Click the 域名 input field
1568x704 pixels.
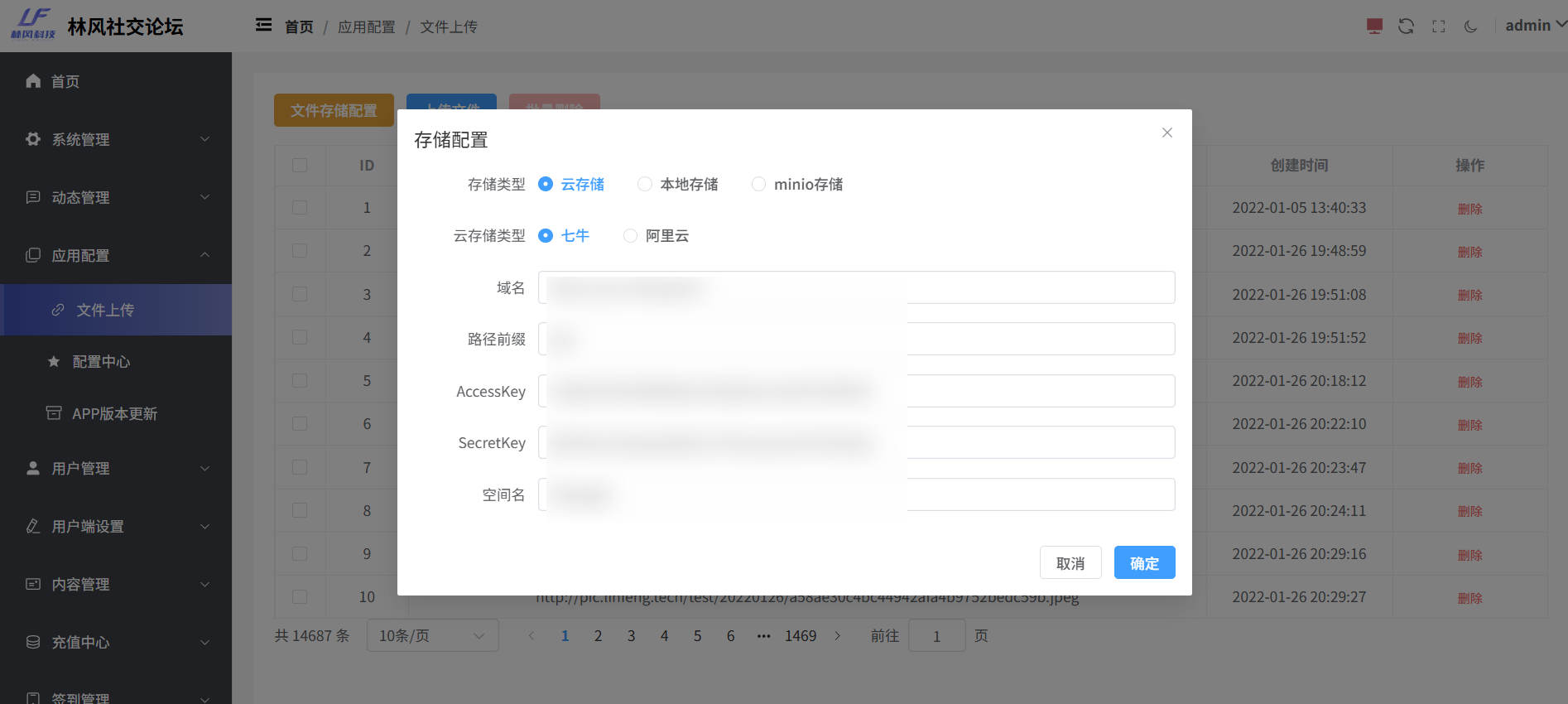pyautogui.click(x=857, y=287)
